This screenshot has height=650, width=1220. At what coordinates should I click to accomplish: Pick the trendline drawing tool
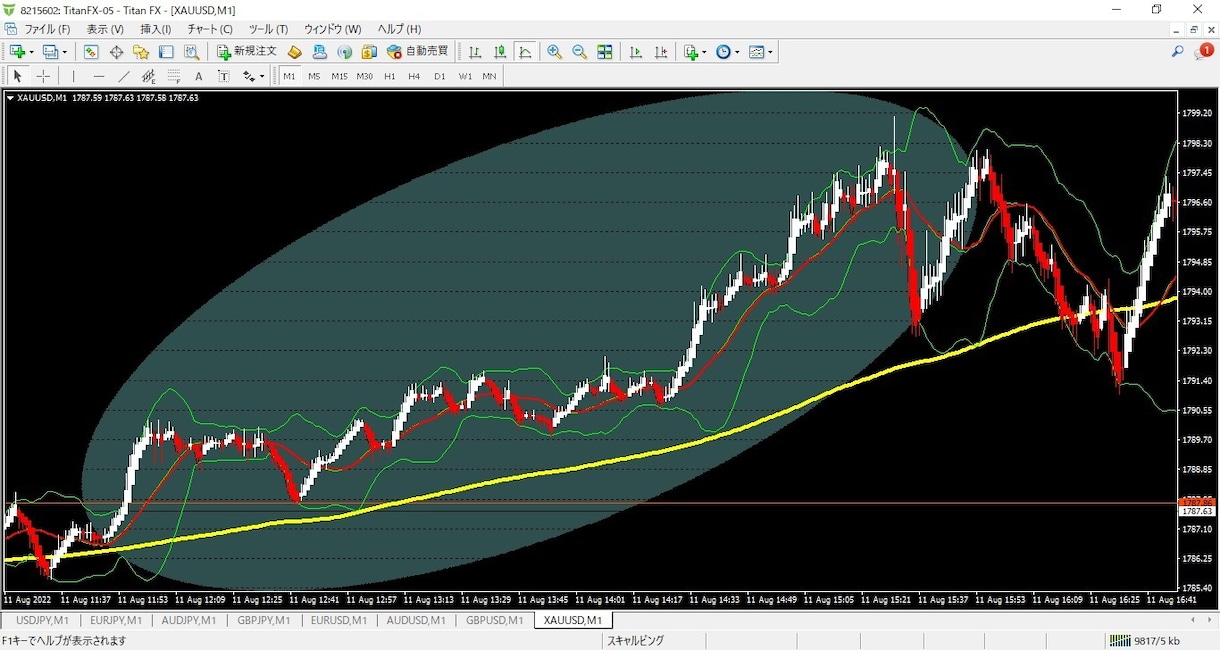(124, 76)
